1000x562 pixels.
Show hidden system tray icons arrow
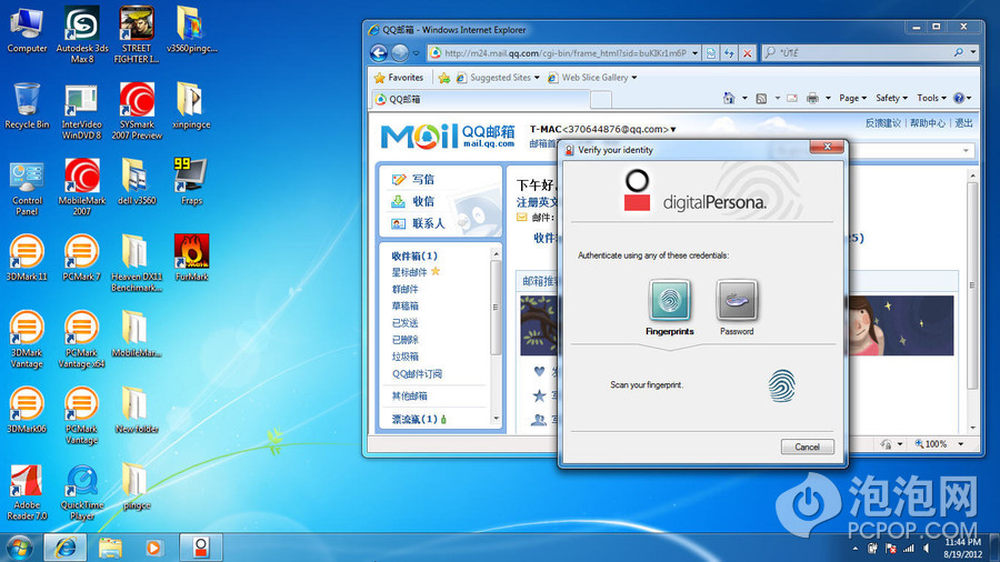[855, 548]
